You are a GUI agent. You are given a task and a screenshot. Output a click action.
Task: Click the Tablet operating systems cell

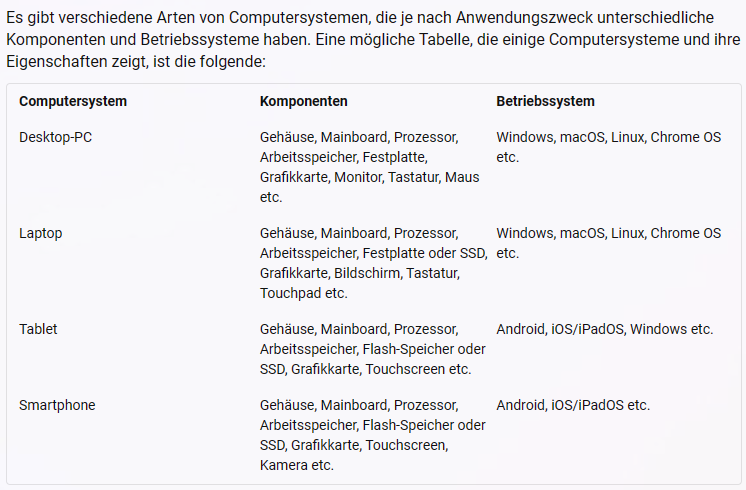[604, 329]
